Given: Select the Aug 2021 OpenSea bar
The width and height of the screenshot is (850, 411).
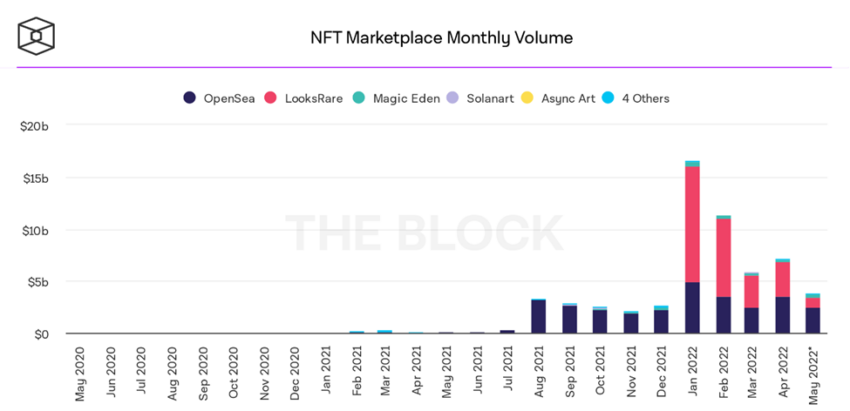Looking at the screenshot, I should click(538, 317).
